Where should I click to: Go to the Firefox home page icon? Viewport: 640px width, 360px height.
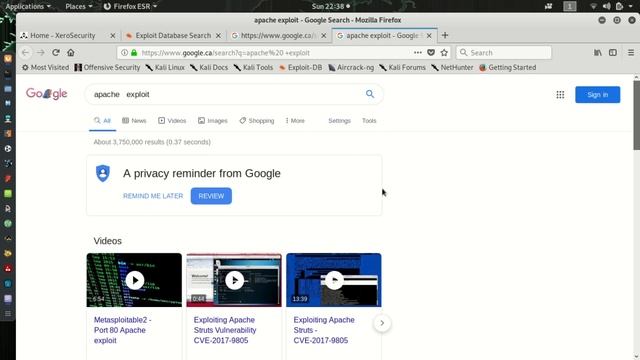(71, 52)
